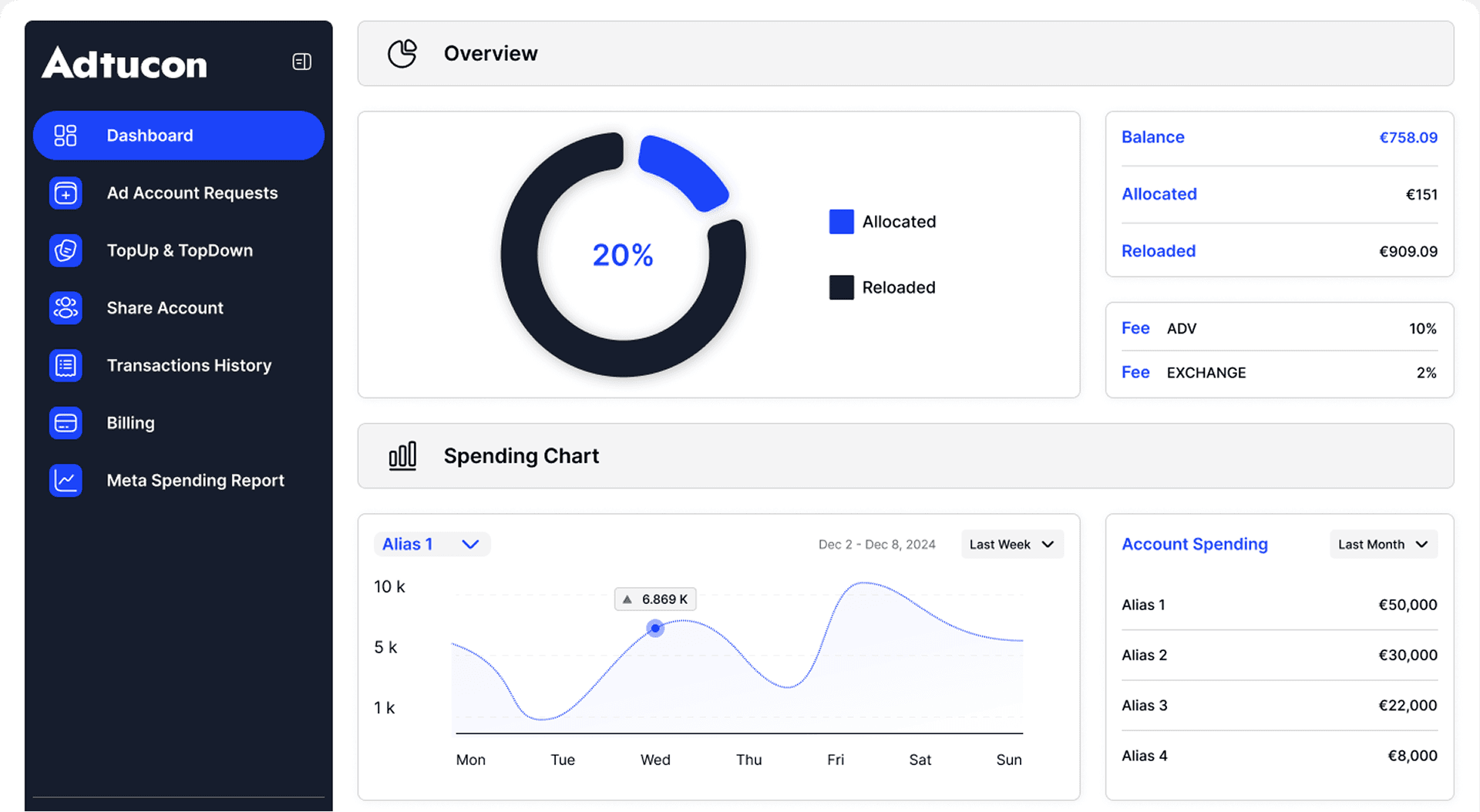This screenshot has width=1480, height=812.
Task: Click the €30,000 amount
Action: tap(1408, 655)
